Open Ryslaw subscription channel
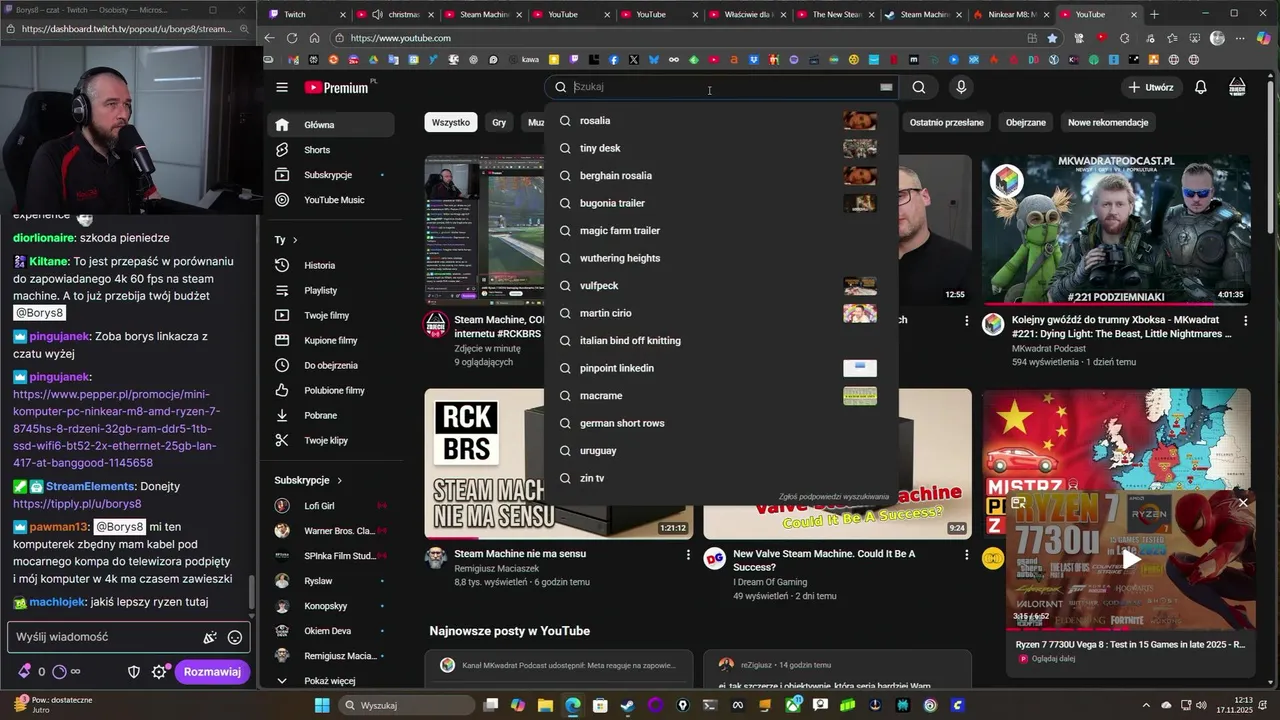This screenshot has width=1280, height=720. 330,581
